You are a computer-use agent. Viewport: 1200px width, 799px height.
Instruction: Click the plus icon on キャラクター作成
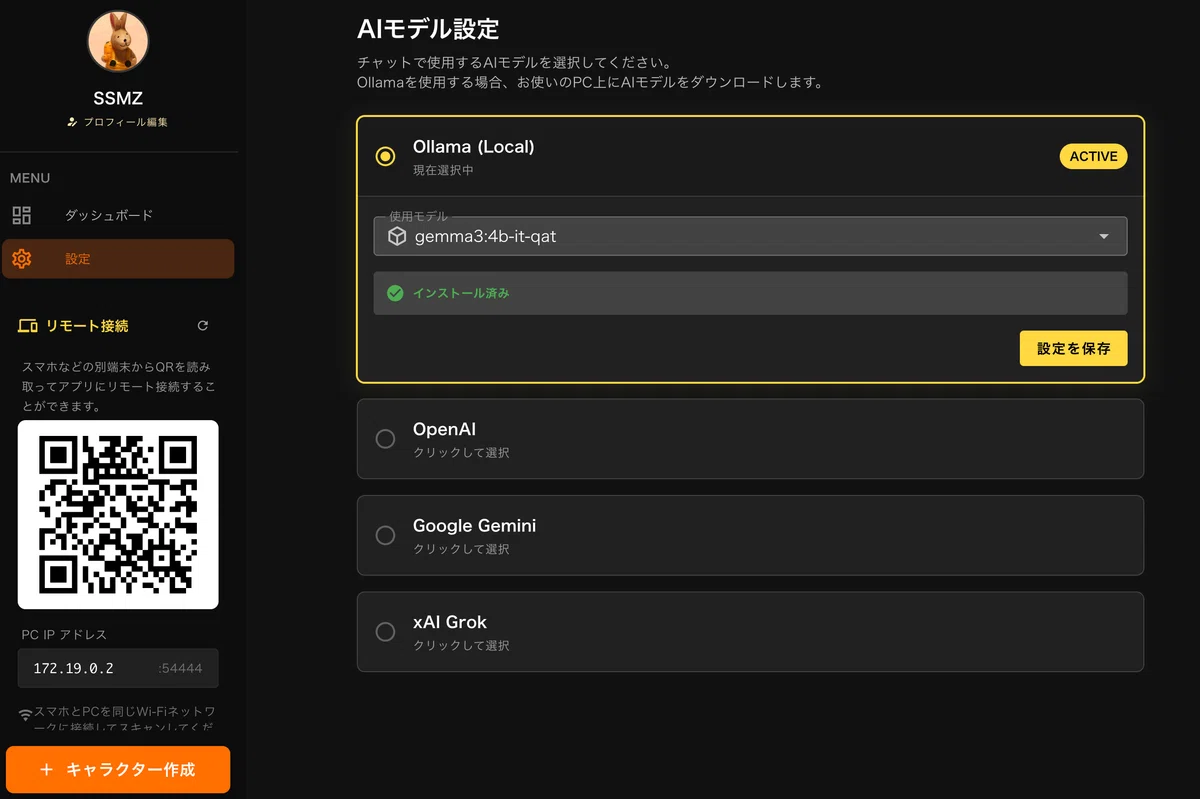(x=46, y=770)
